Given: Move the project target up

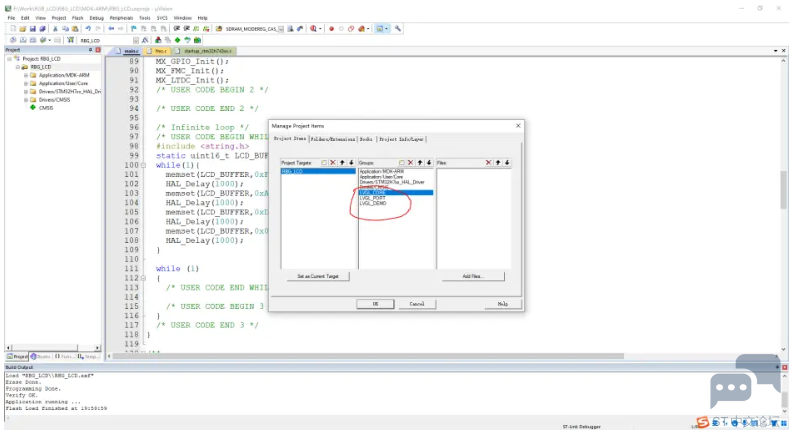Looking at the screenshot, I should click(342, 163).
